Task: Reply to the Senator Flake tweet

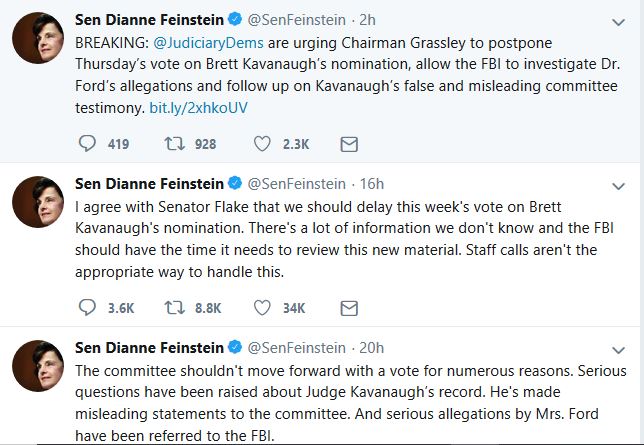Action: [86, 308]
